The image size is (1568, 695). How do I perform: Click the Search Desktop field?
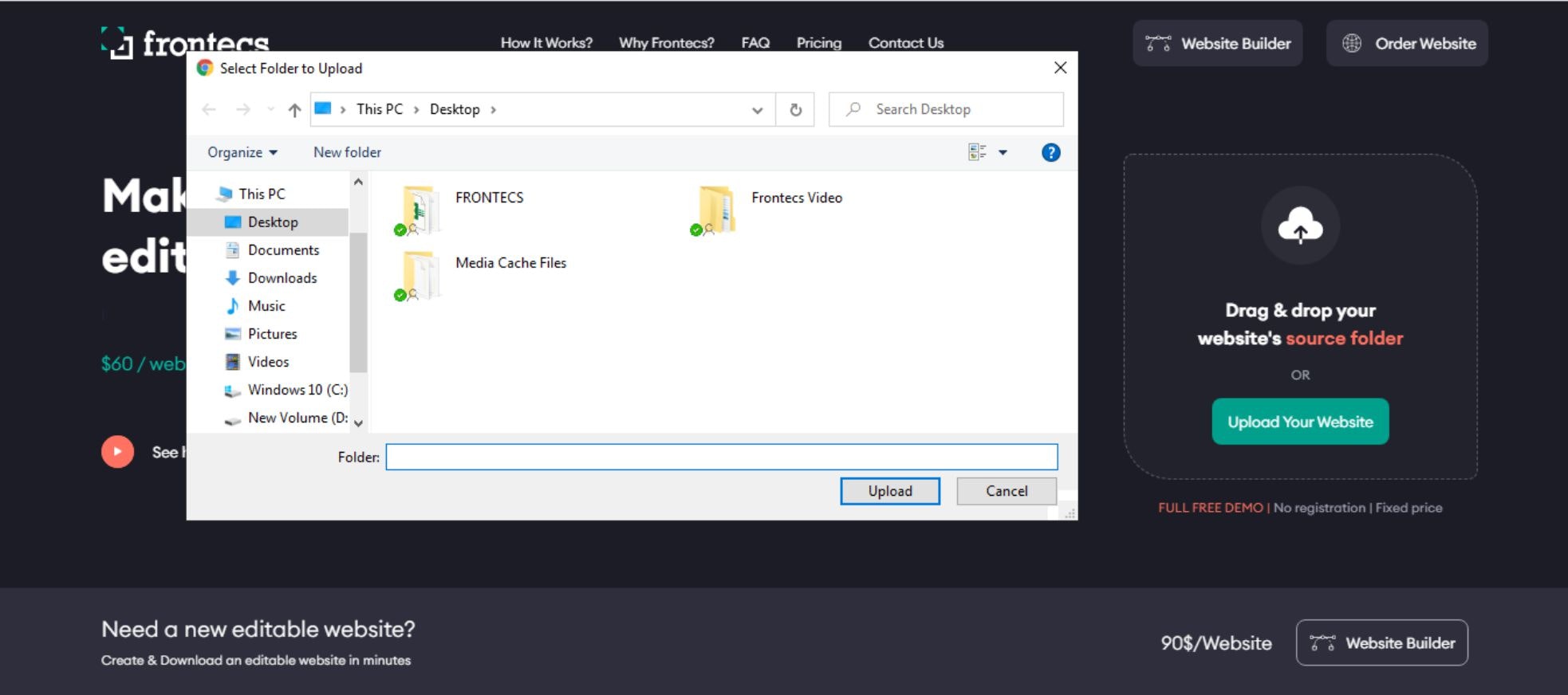click(x=946, y=109)
